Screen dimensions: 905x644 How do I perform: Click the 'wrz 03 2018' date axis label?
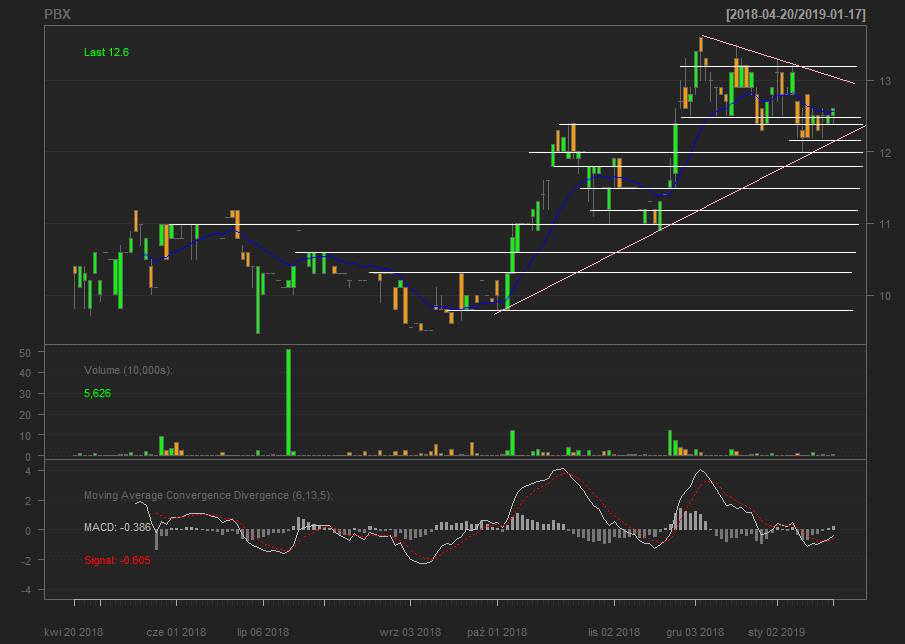pos(410,632)
